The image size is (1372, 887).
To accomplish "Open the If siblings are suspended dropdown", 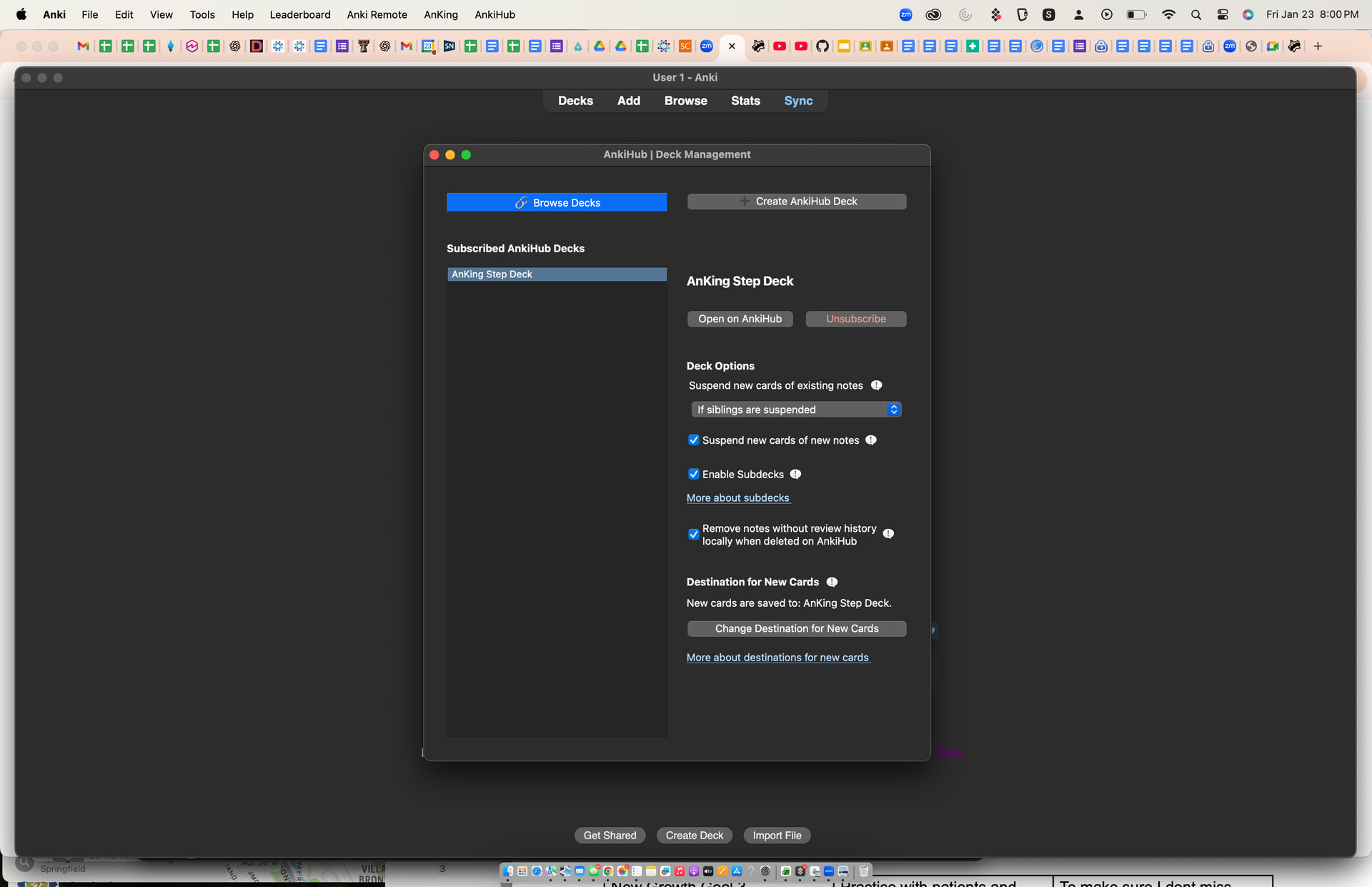I will click(795, 410).
